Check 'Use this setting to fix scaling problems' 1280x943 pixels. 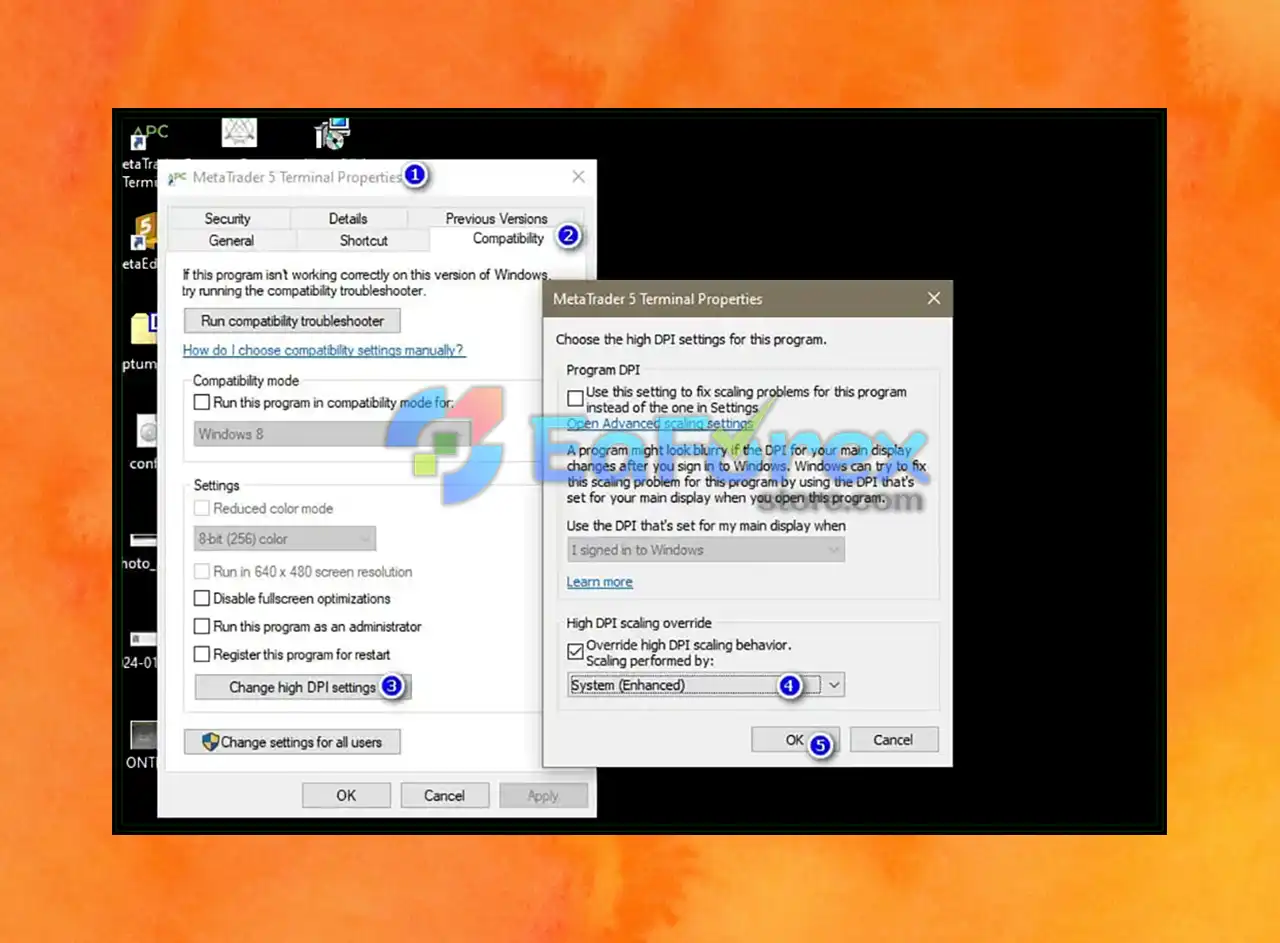[575, 398]
